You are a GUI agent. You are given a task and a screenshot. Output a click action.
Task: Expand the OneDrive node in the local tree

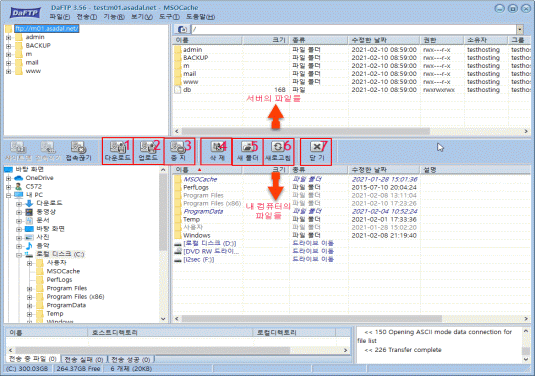pyautogui.click(x=9, y=178)
